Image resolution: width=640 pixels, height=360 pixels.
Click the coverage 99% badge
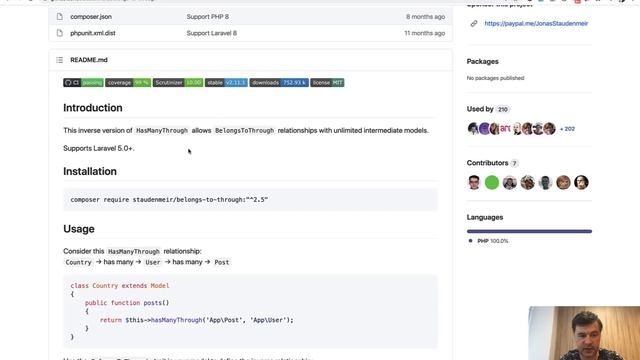128,82
